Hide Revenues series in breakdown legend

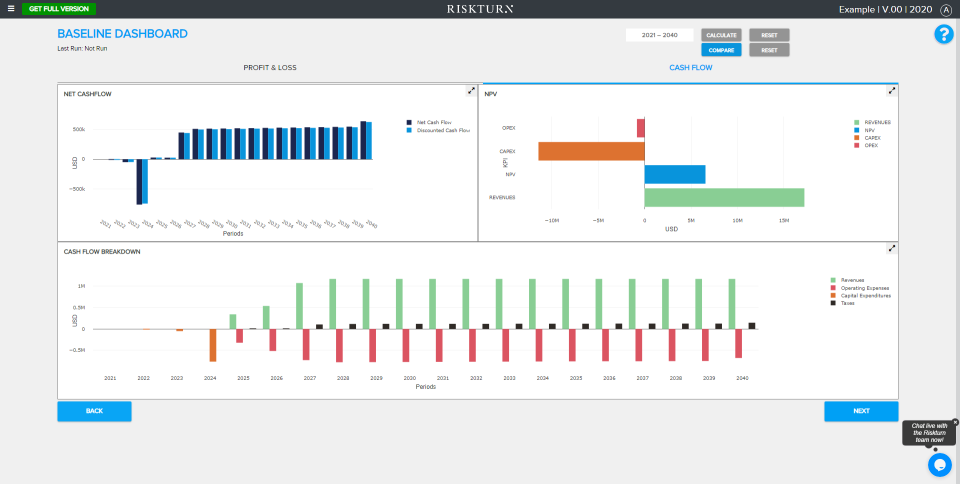852,280
